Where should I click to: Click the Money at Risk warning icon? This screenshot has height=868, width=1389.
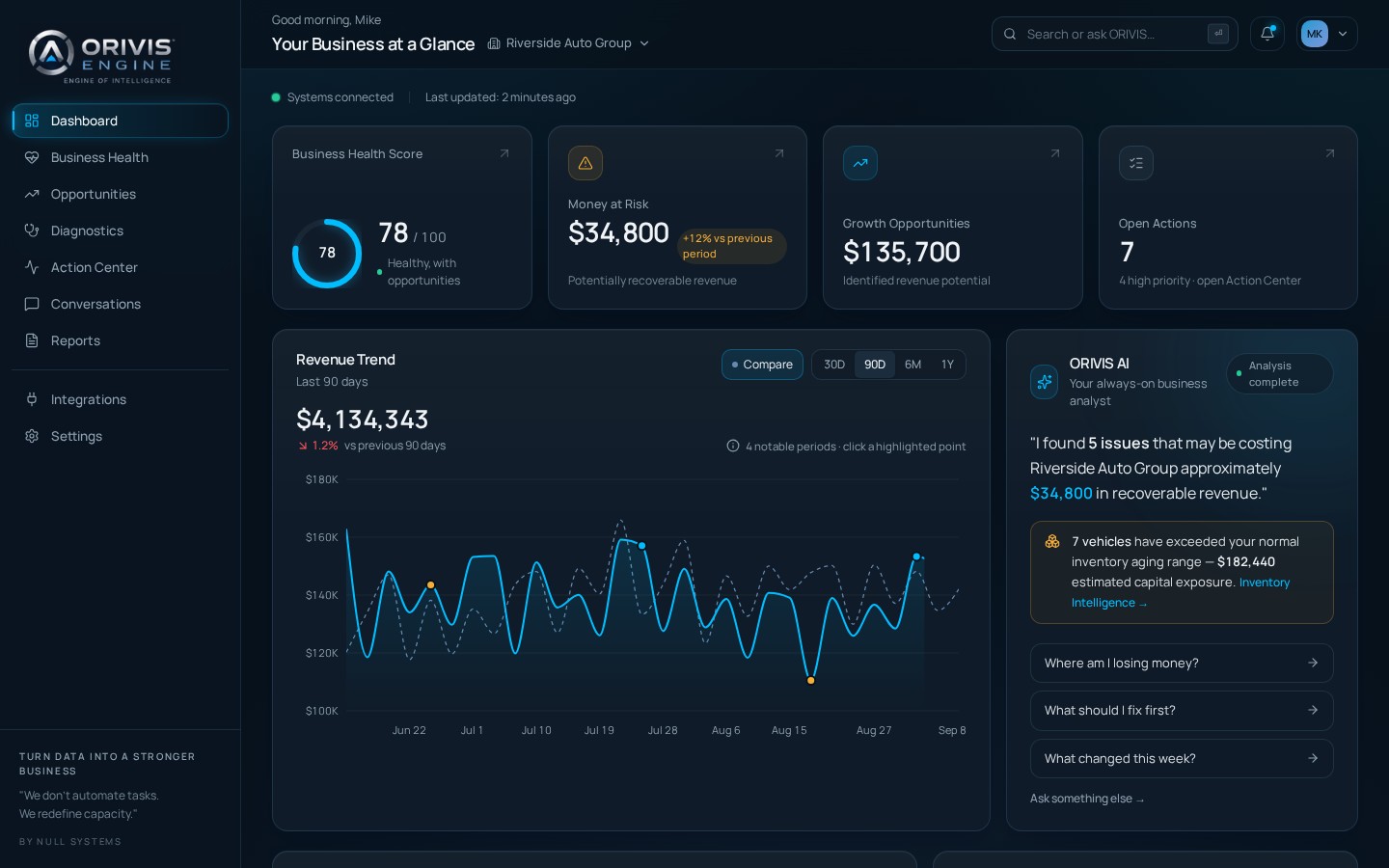[586, 163]
